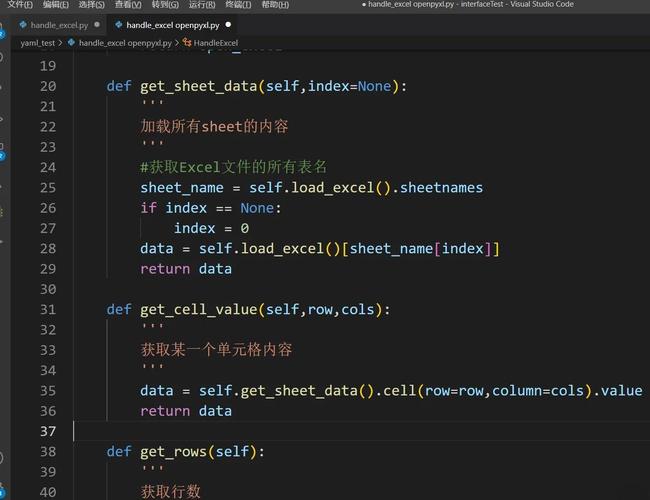Click line number 38 in gutter
This screenshot has width=650, height=500.
click(x=48, y=451)
